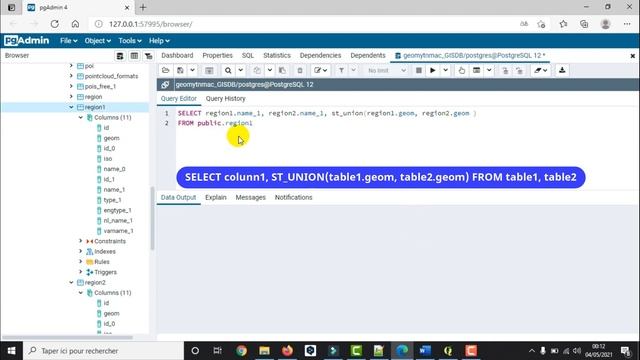
Task: Click the Copy icon in toolbar
Action: click(257, 71)
